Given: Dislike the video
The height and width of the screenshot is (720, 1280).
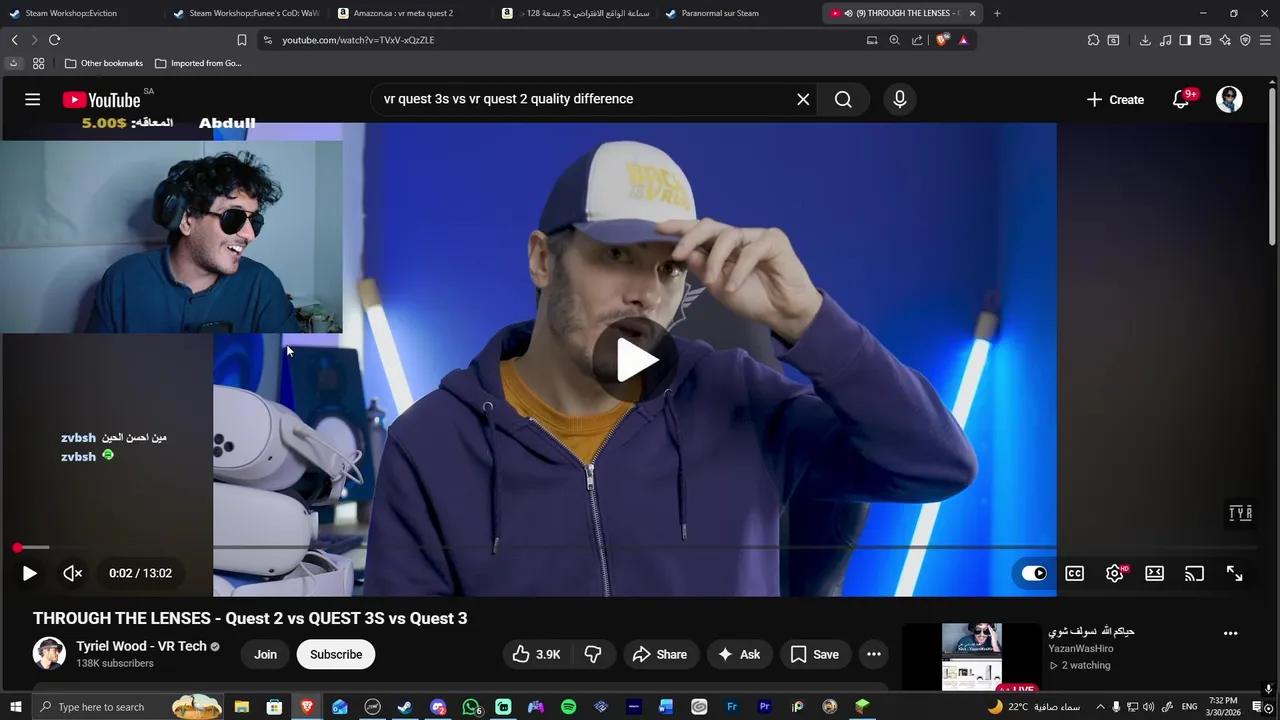Looking at the screenshot, I should 593,654.
